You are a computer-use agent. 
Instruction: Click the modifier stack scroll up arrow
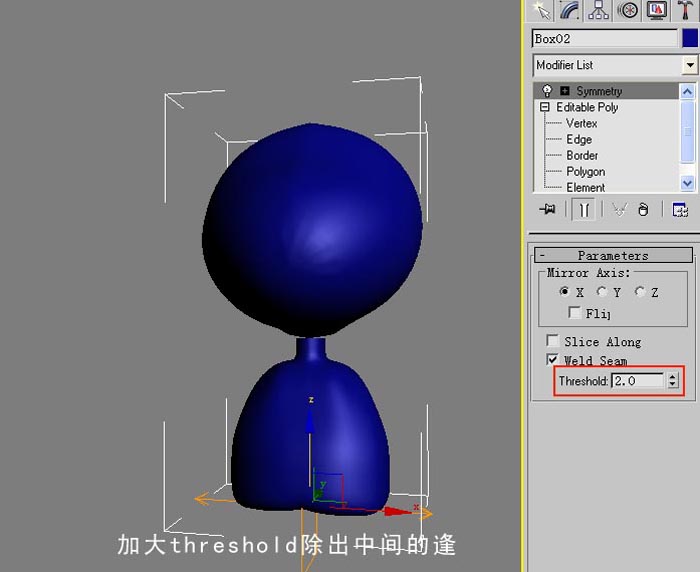pyautogui.click(x=688, y=92)
